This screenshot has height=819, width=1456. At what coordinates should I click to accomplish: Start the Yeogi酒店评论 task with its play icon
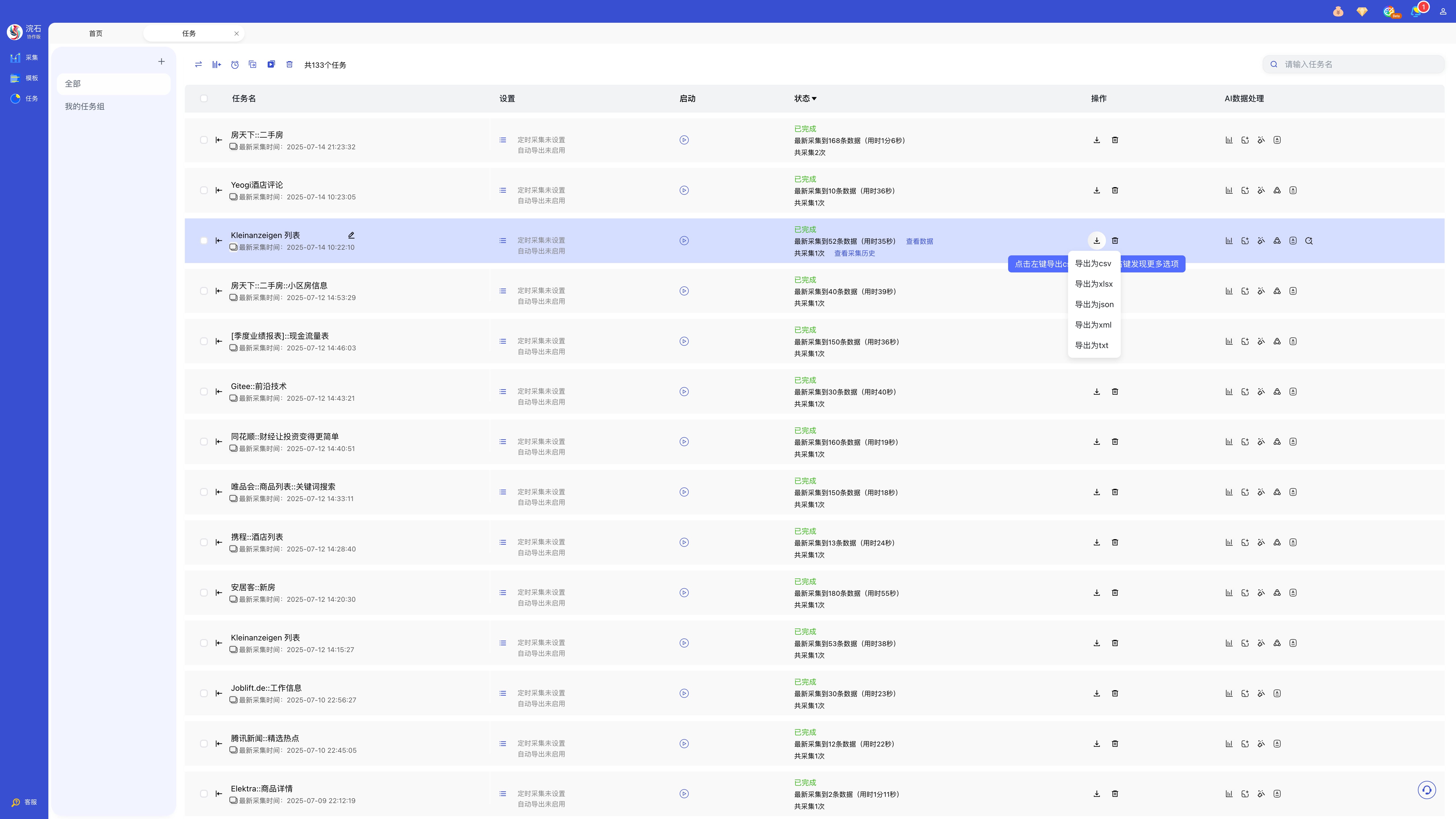coord(684,191)
